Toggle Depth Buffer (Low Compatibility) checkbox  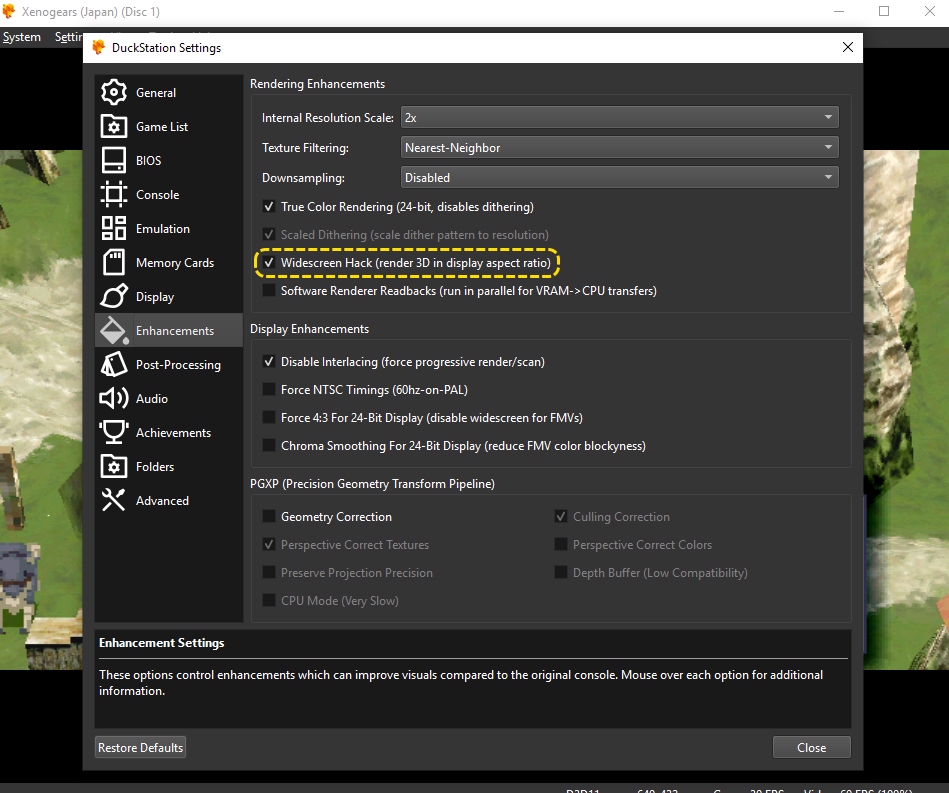point(560,573)
